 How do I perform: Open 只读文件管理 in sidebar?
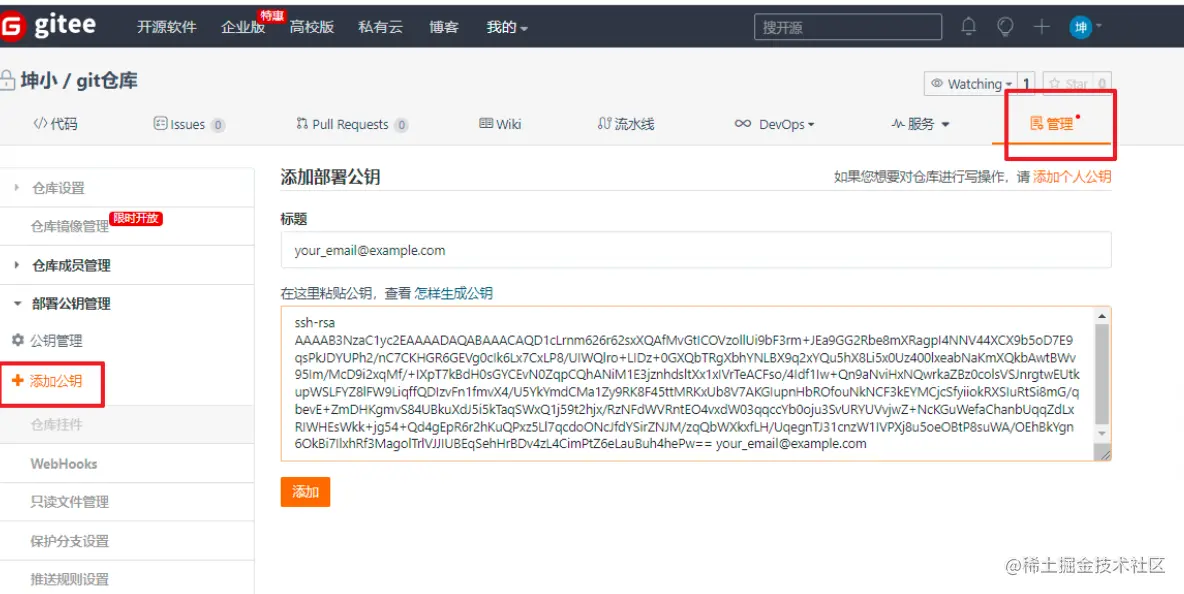click(69, 502)
